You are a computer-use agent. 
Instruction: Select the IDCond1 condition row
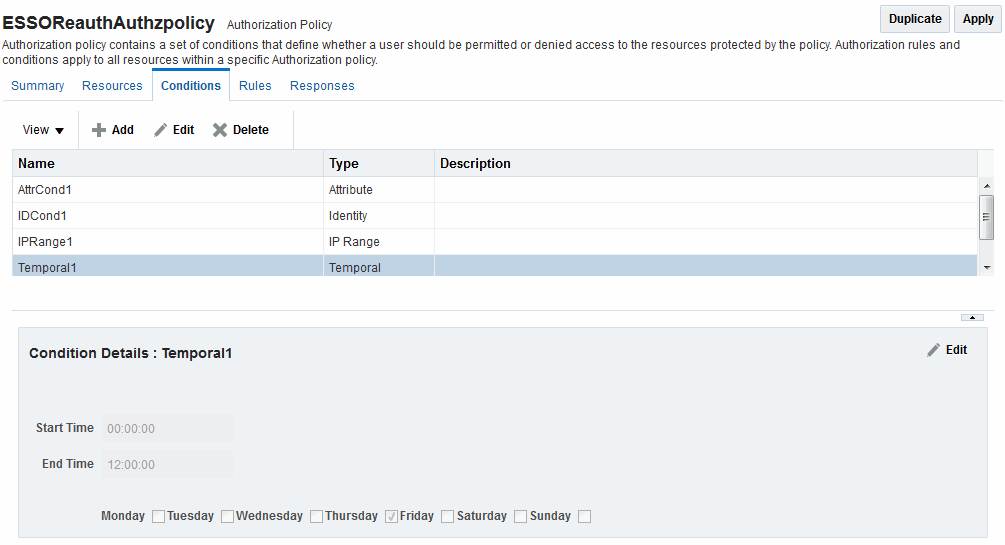[495, 216]
